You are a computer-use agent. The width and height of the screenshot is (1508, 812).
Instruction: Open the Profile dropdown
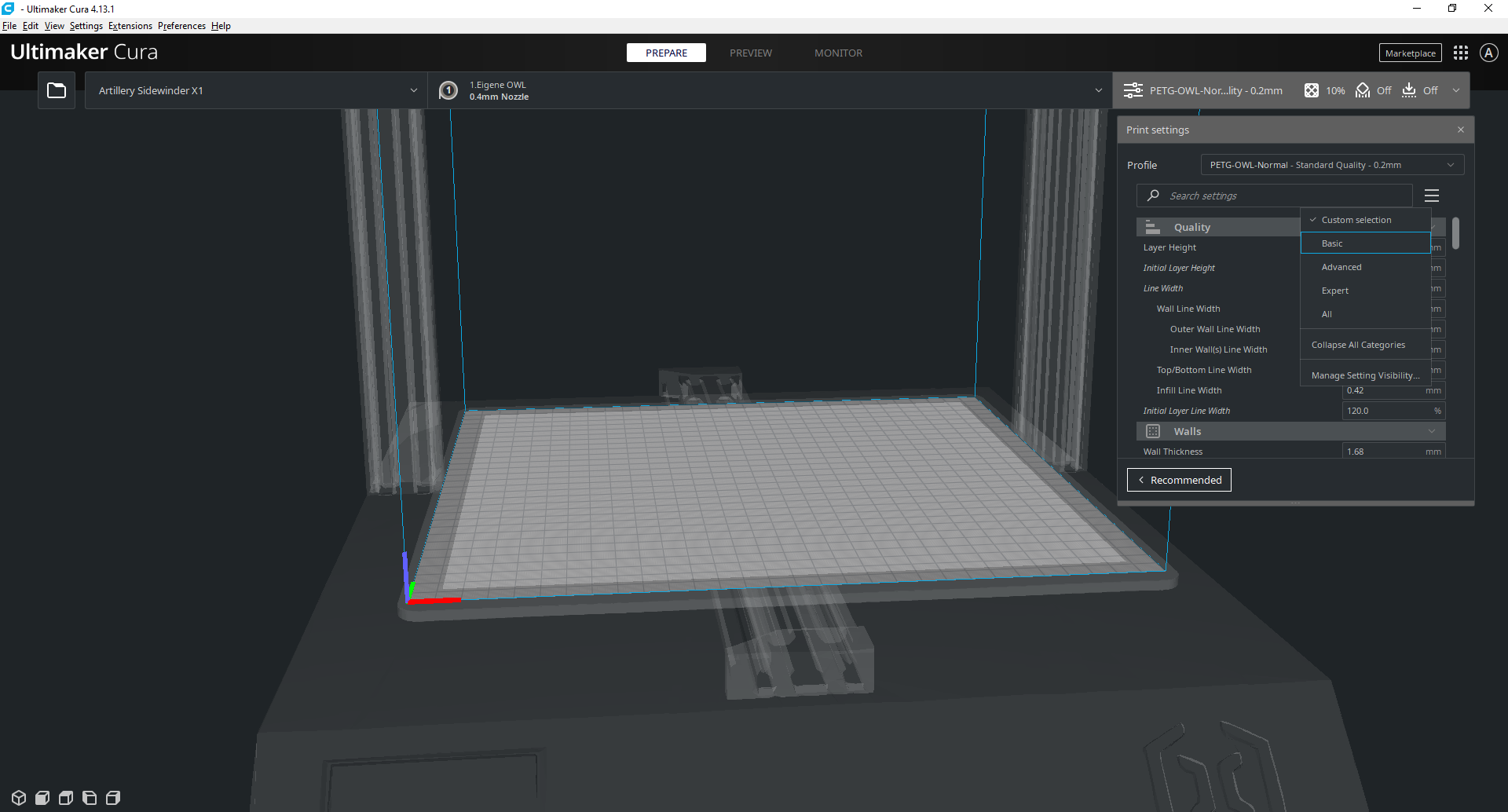(1332, 165)
